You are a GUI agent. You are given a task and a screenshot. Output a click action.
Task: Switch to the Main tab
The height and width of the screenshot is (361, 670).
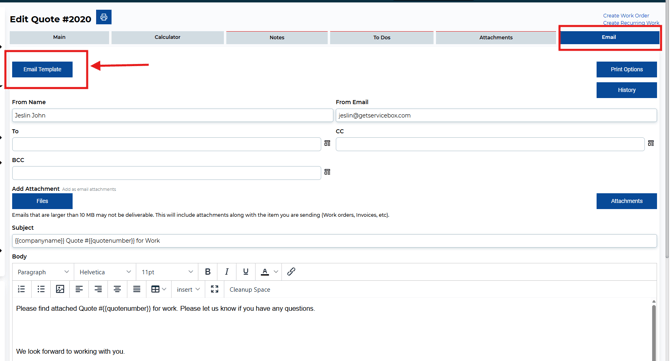pos(59,37)
